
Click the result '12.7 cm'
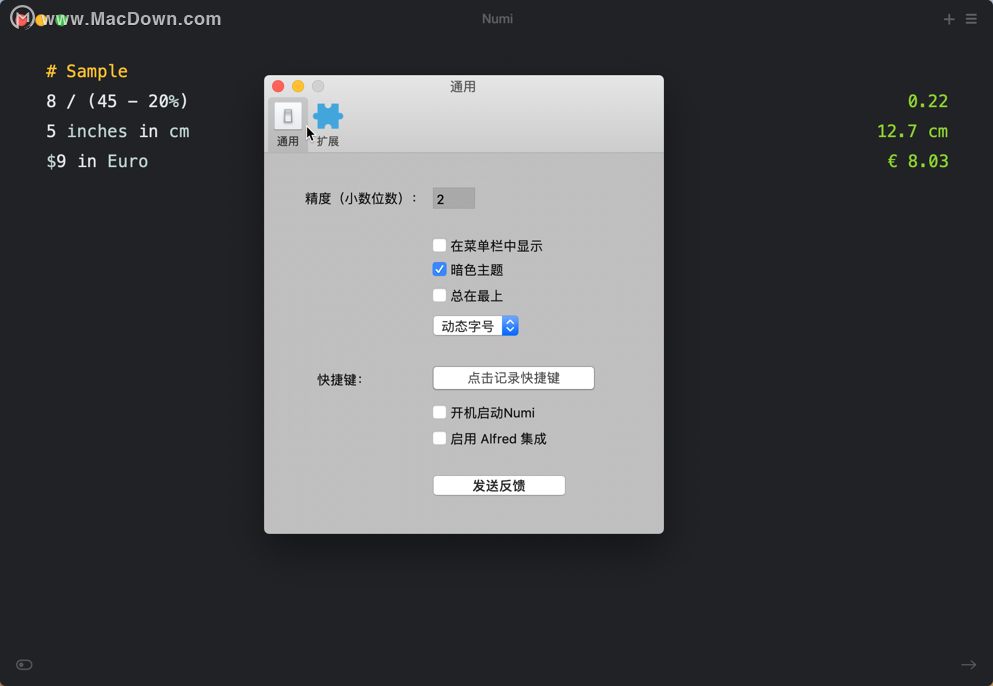pos(912,131)
